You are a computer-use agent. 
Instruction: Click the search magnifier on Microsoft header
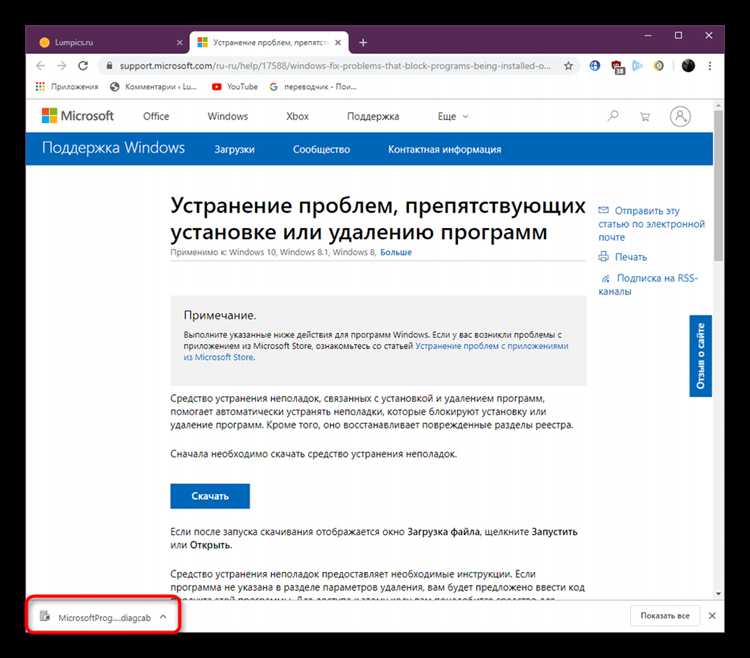[613, 116]
